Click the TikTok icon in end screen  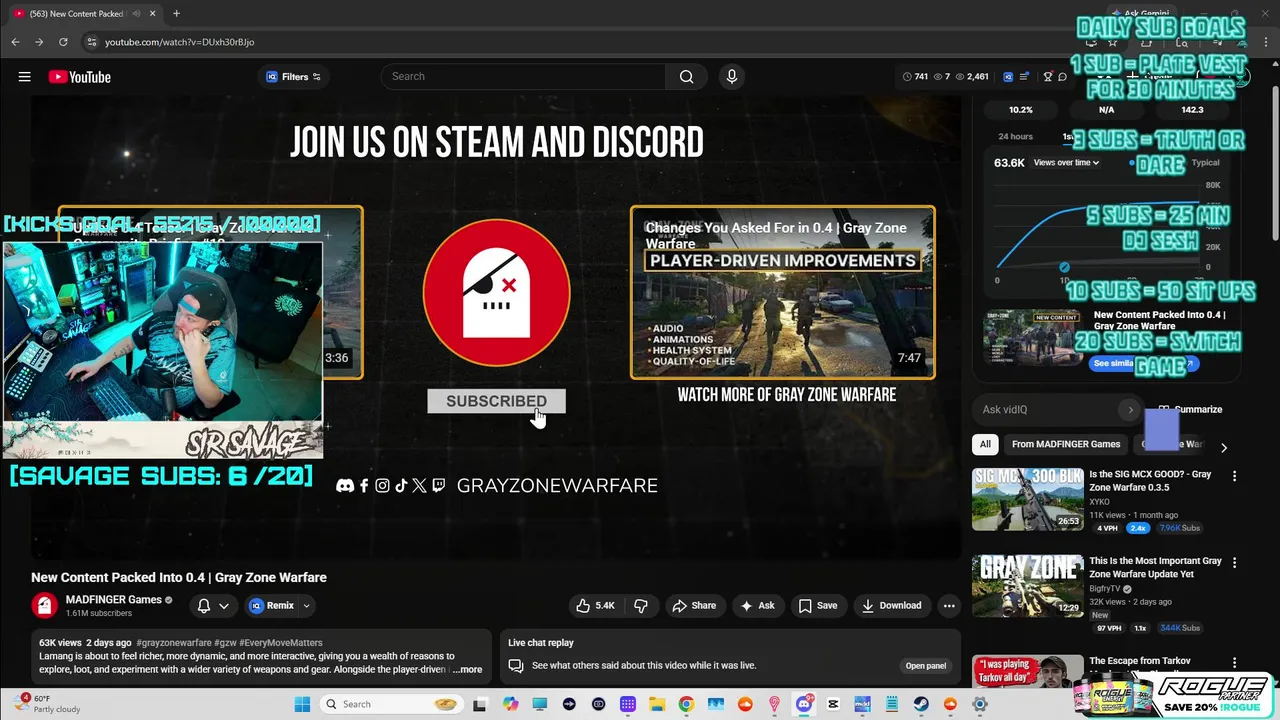pos(401,485)
